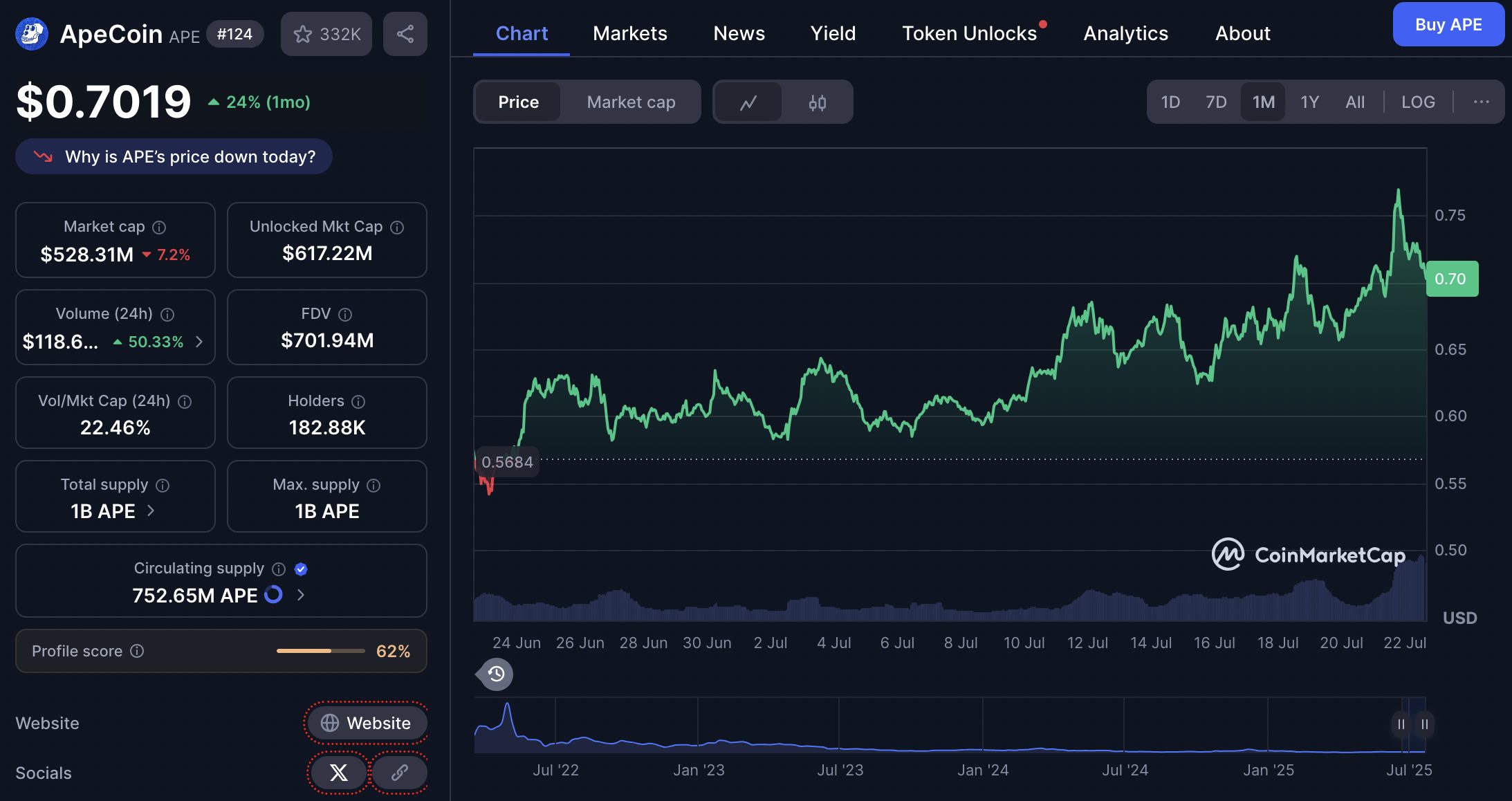Set chart range to 7D
The image size is (1512, 801).
point(1216,102)
